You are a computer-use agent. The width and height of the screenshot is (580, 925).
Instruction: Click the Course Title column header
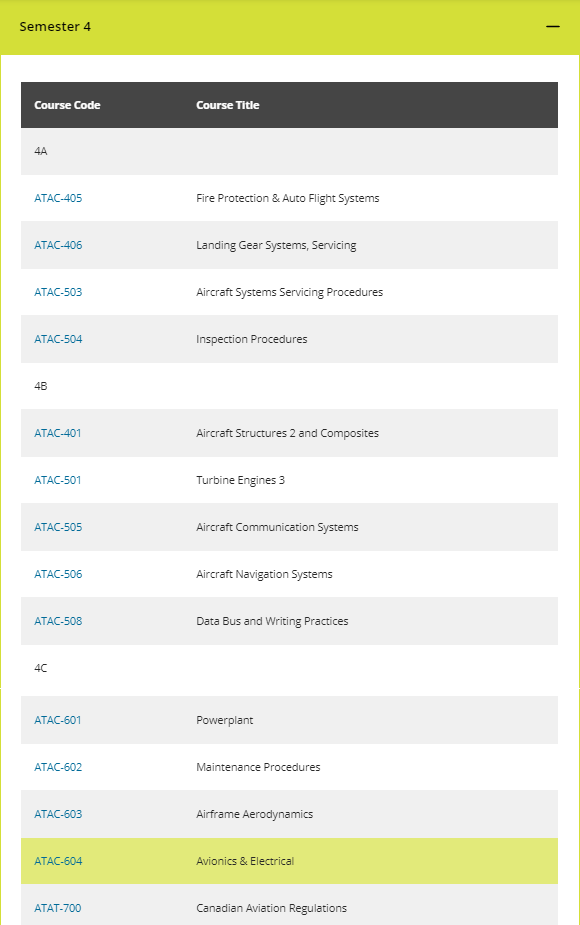pyautogui.click(x=228, y=105)
